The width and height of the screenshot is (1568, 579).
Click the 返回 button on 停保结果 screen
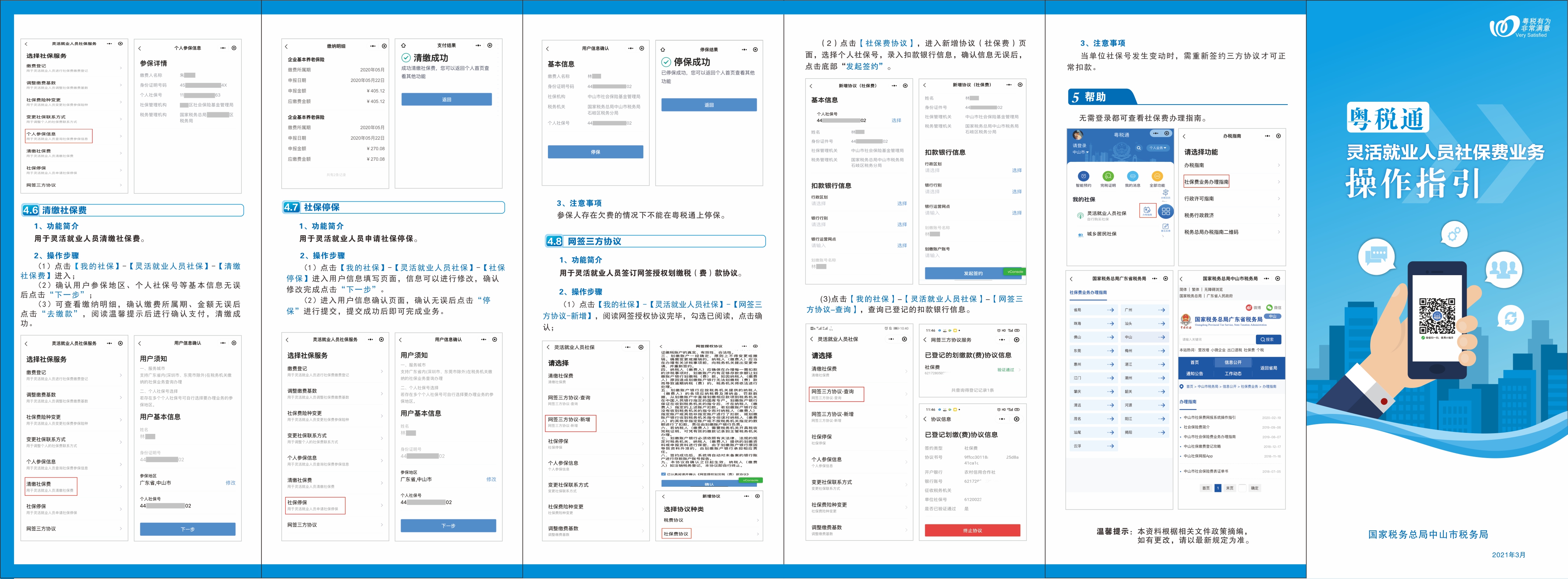coord(709,105)
